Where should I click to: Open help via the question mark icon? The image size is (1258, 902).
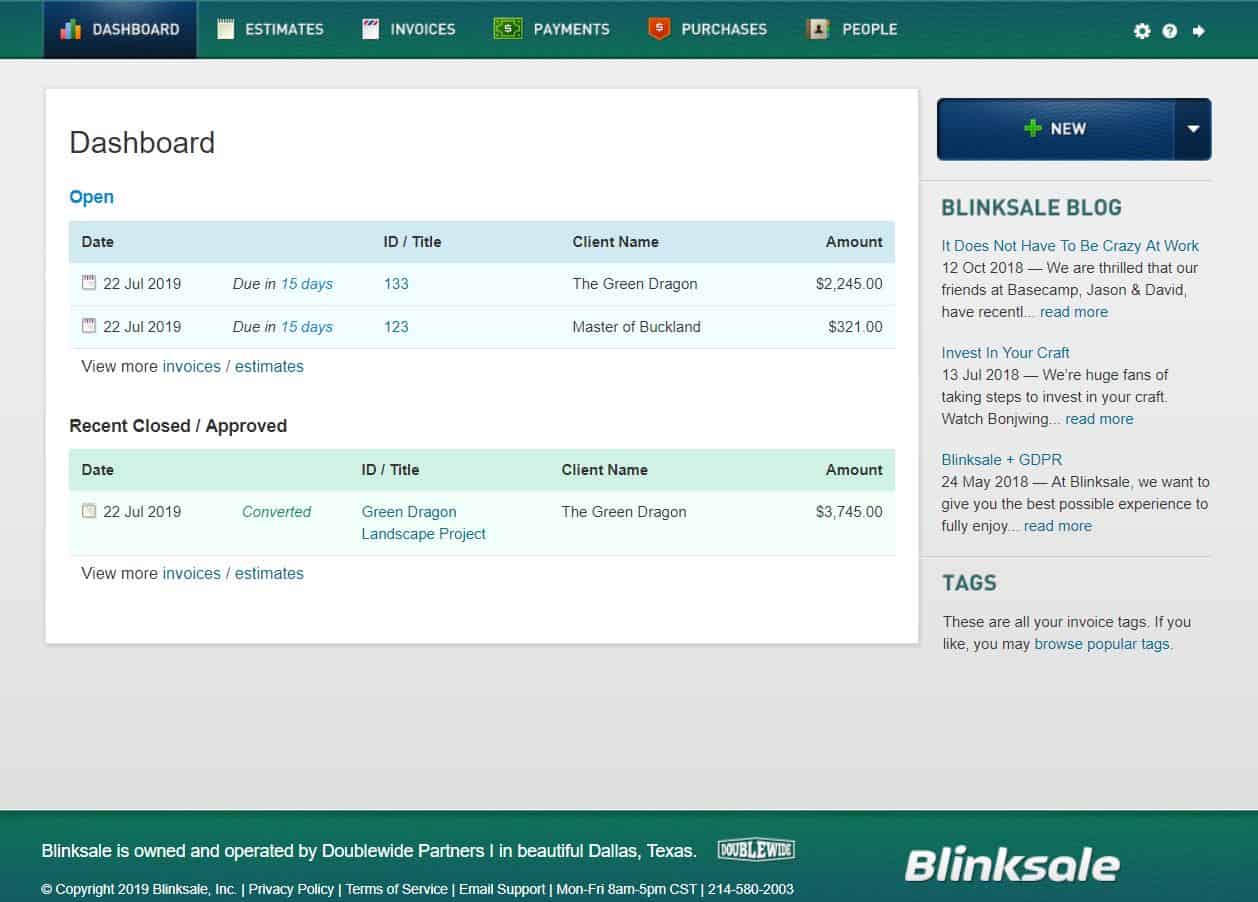1170,31
